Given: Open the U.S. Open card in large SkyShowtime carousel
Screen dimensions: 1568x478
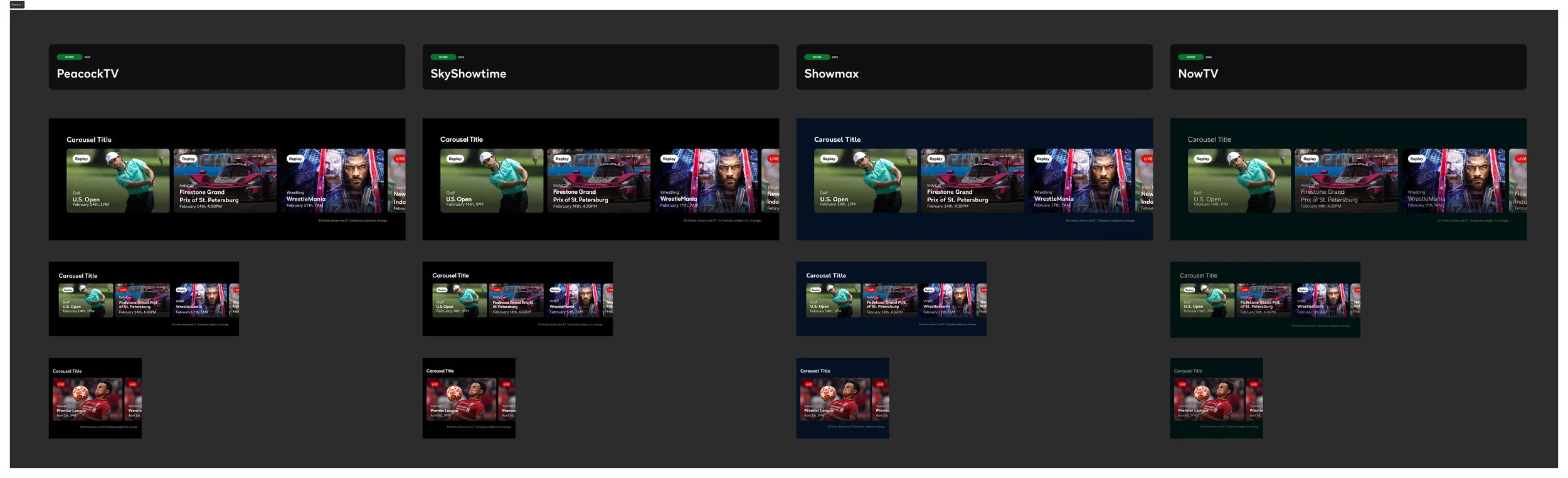Looking at the screenshot, I should [x=492, y=181].
